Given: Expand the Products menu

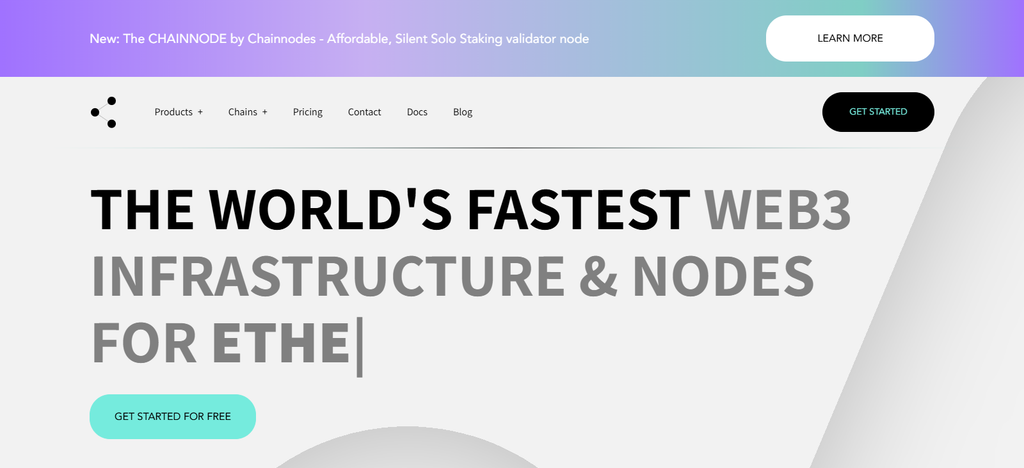Looking at the screenshot, I should [x=178, y=112].
